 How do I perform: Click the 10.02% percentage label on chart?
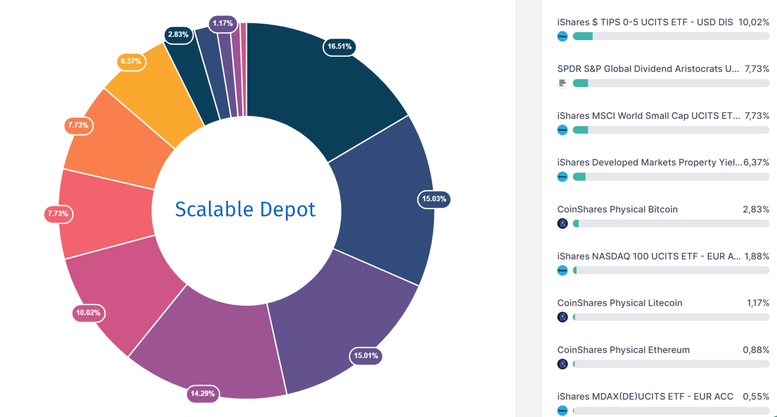click(89, 312)
